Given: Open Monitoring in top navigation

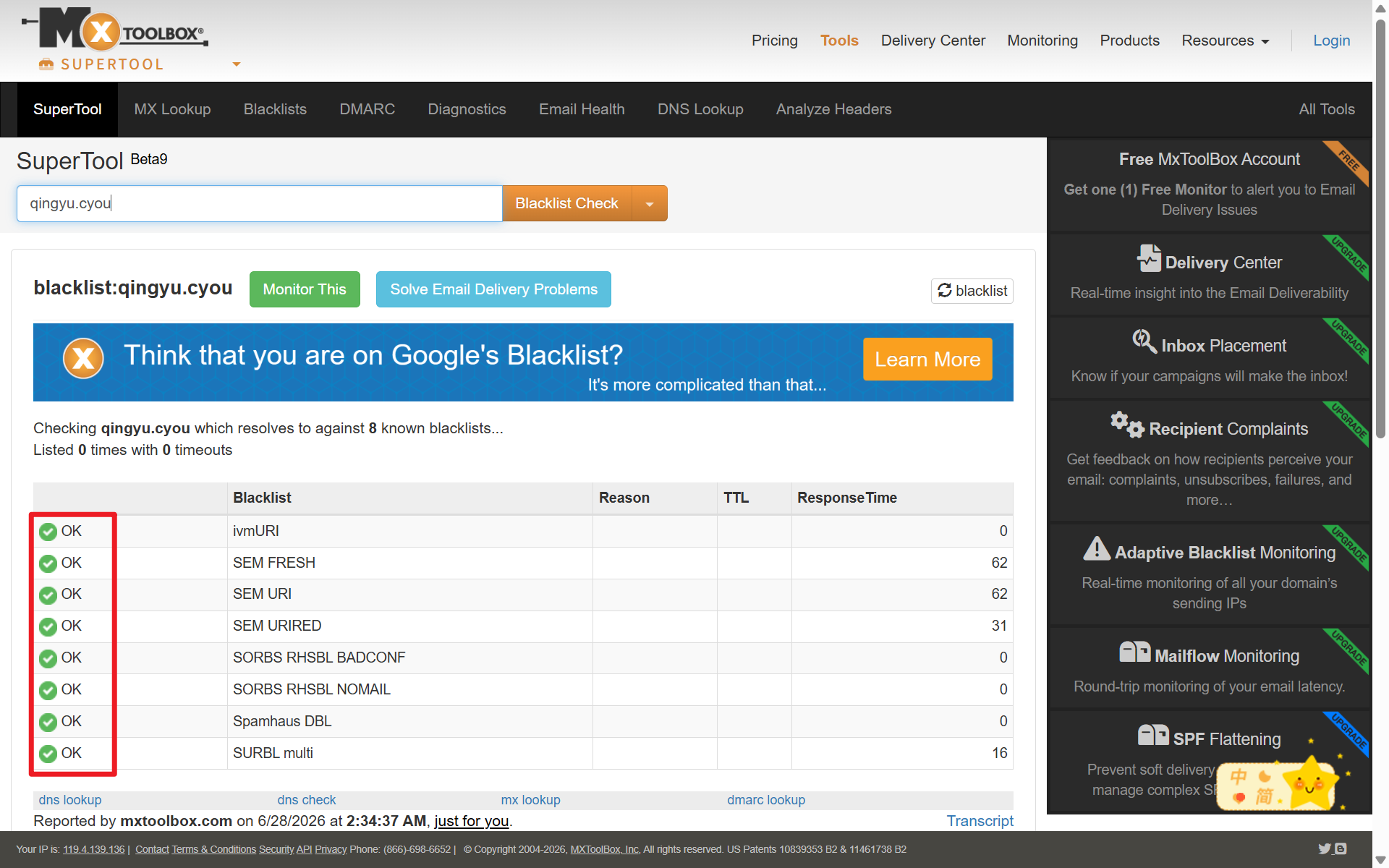Looking at the screenshot, I should (1042, 41).
